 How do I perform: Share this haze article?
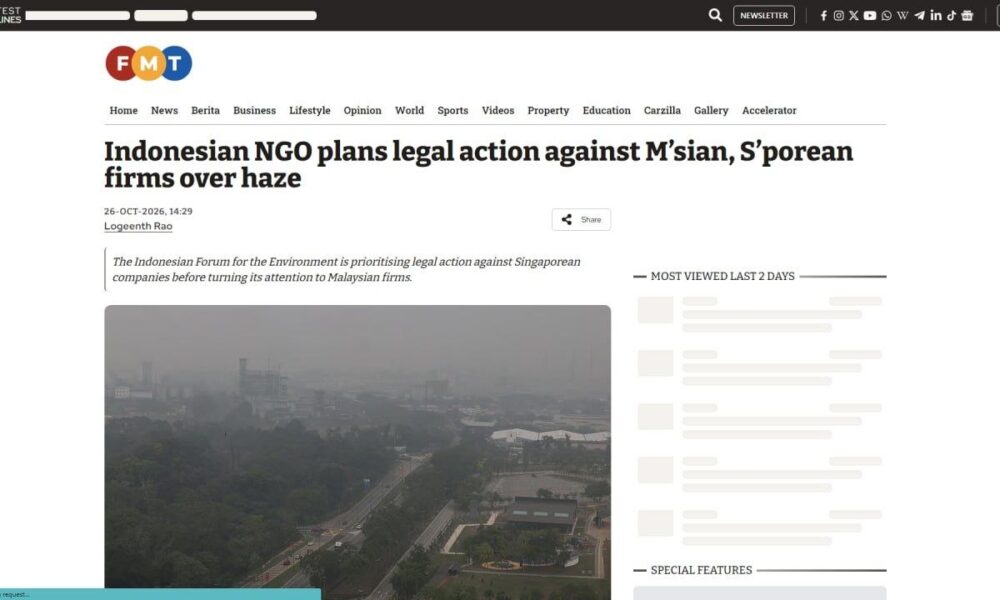click(581, 219)
